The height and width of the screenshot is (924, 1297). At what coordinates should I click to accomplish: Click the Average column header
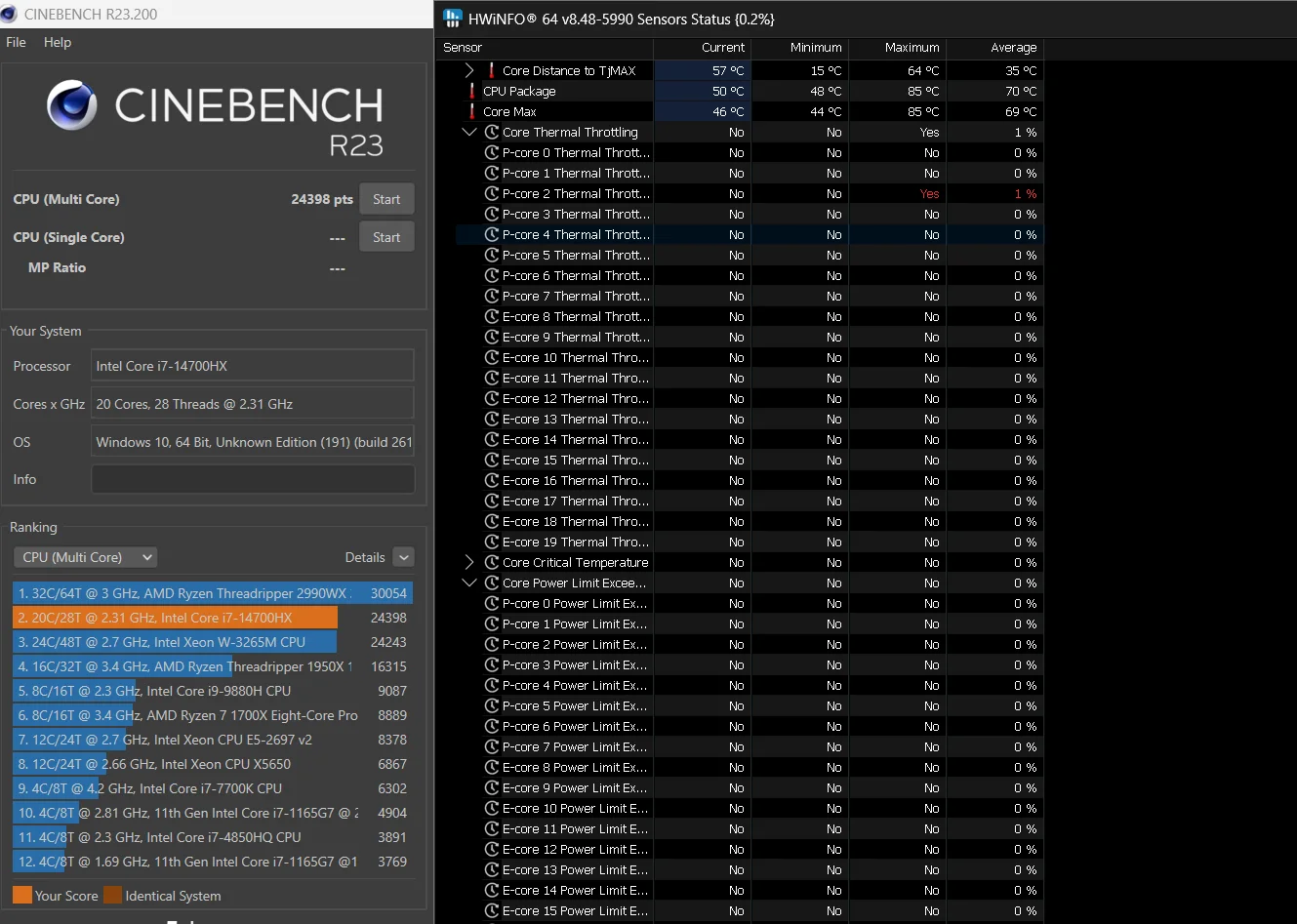point(1014,47)
